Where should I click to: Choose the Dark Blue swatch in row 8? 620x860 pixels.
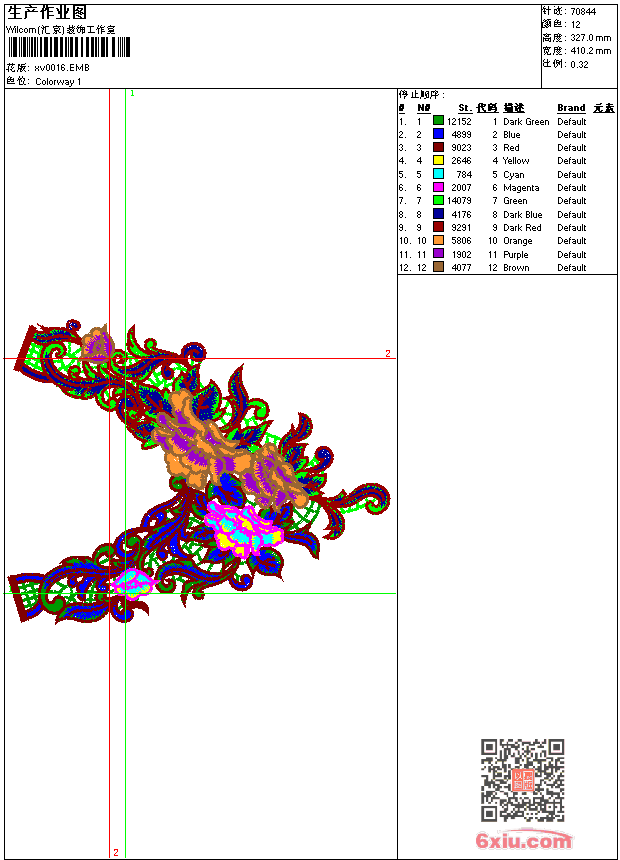[438, 213]
